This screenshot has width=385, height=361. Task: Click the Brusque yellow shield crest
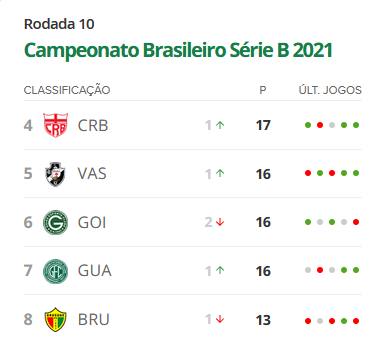point(56,319)
